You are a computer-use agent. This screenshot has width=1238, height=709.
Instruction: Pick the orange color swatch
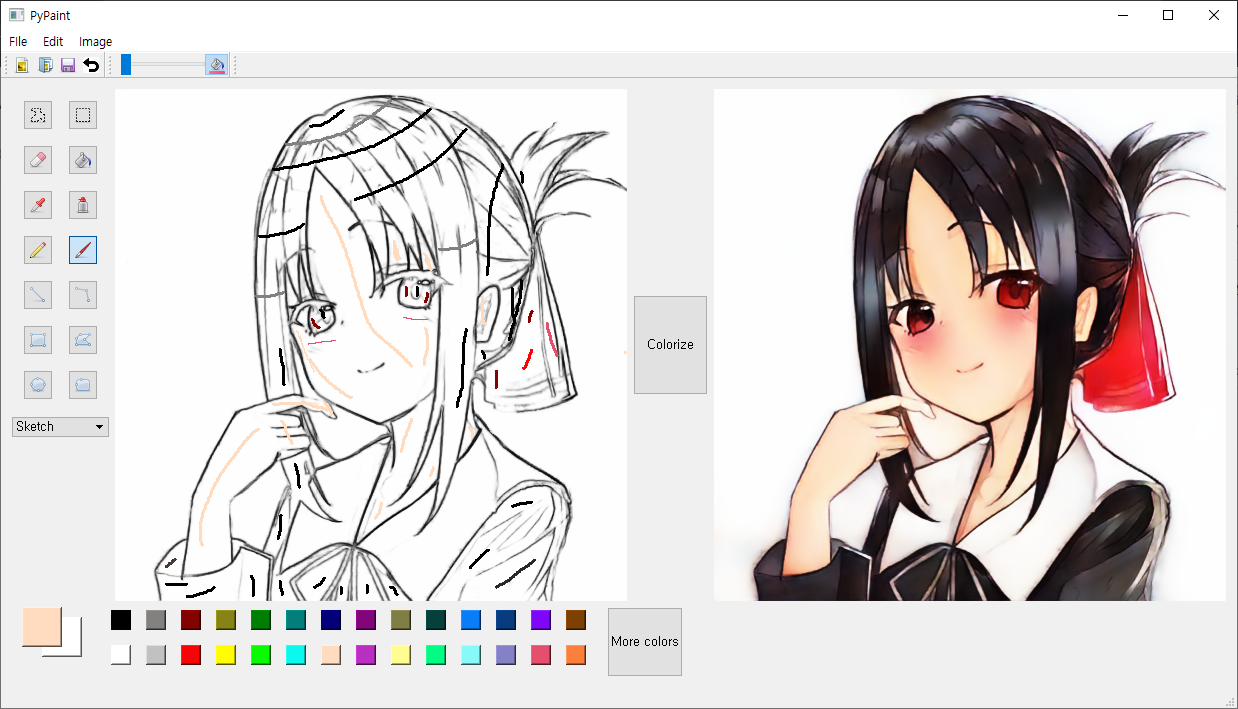pos(576,655)
